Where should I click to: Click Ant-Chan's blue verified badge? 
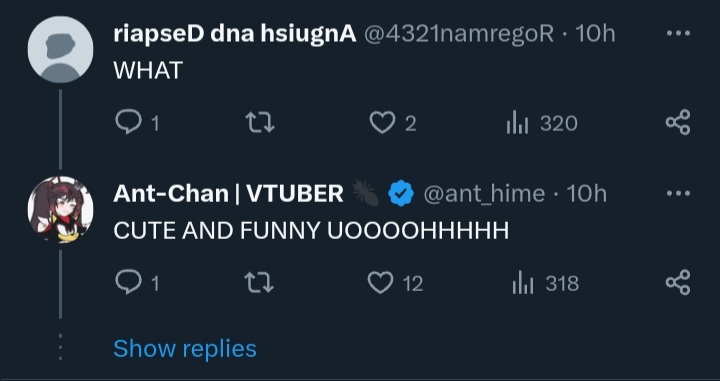[x=401, y=193]
